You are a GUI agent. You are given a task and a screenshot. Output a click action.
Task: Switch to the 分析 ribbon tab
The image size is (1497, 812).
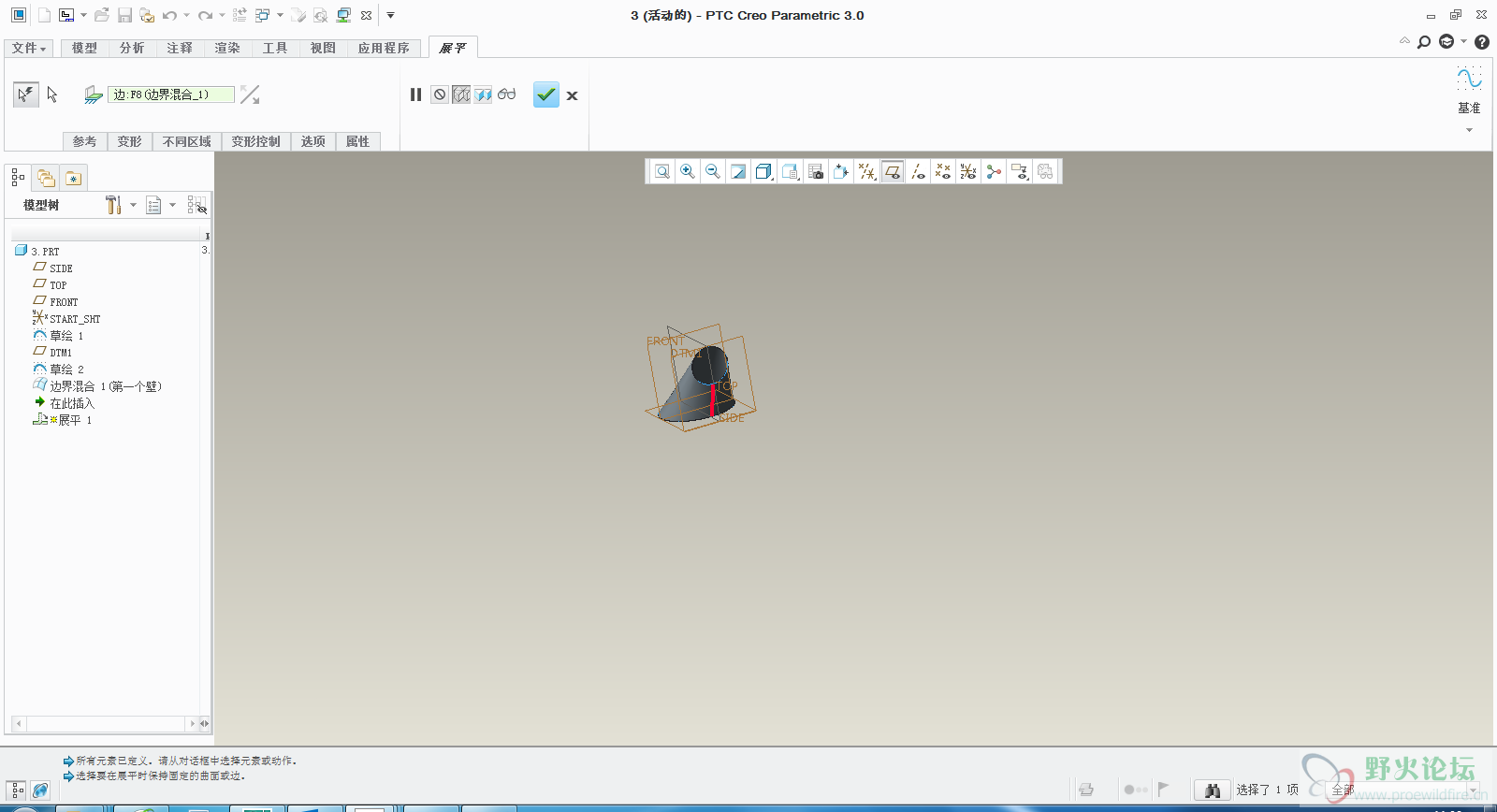coord(132,48)
